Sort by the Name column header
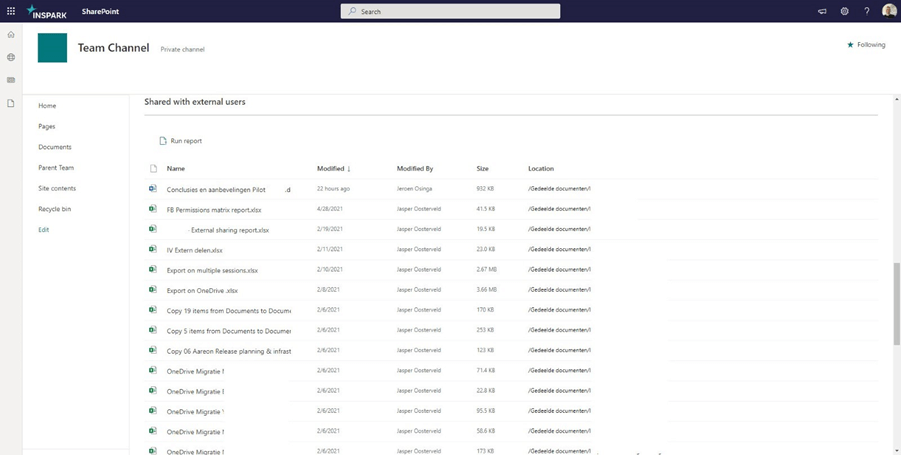This screenshot has width=901, height=455. 176,169
